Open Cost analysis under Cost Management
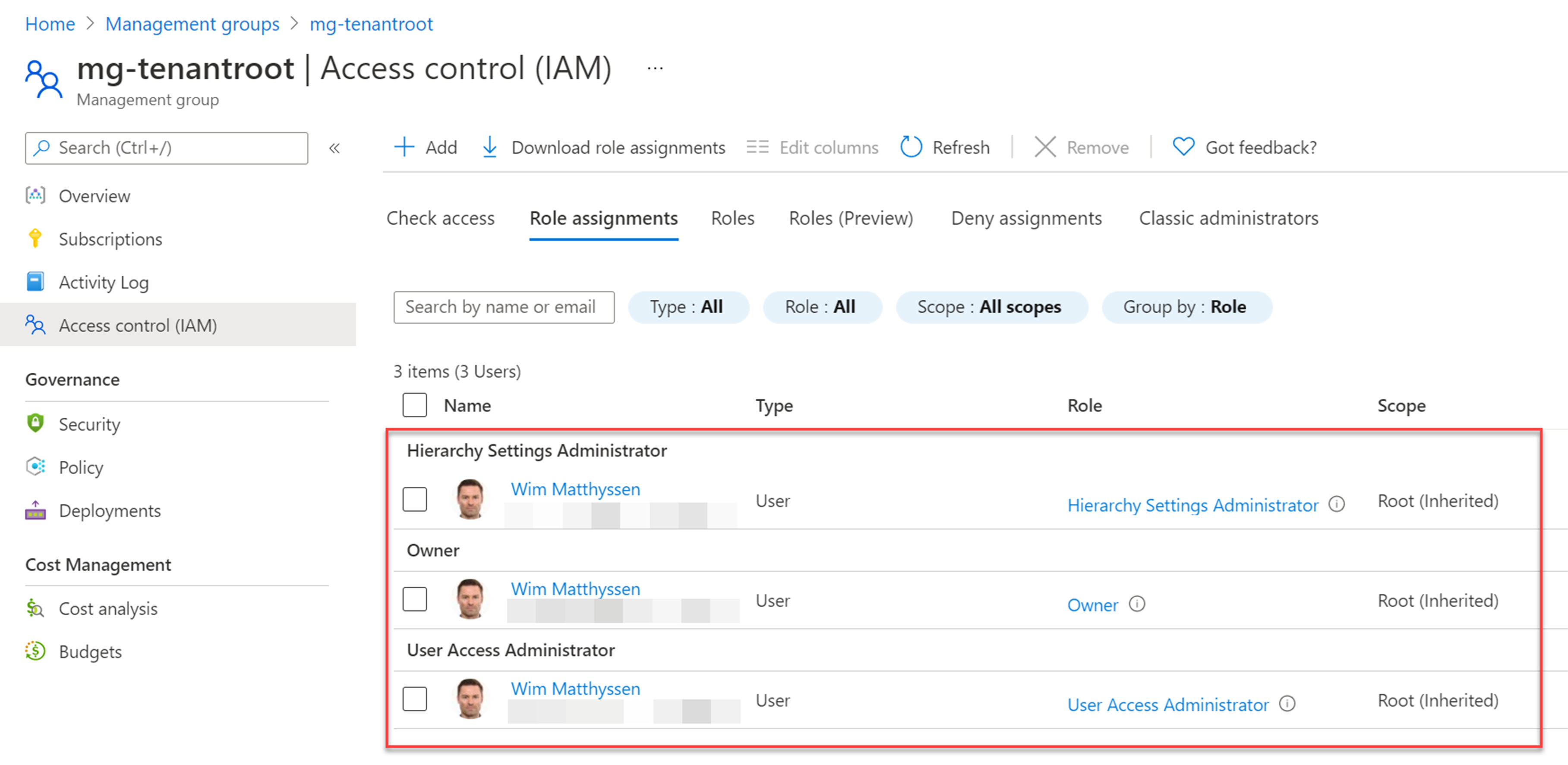The width and height of the screenshot is (1568, 765). [108, 609]
